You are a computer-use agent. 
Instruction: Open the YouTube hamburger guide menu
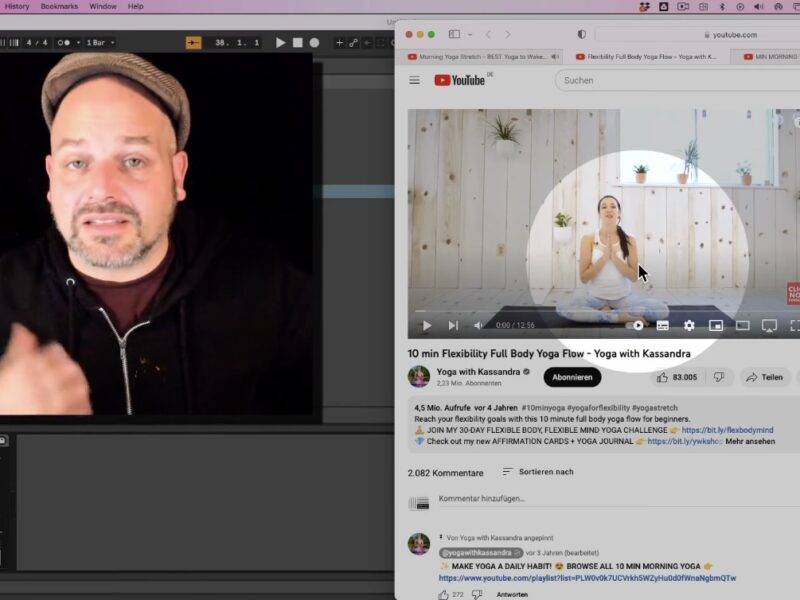(414, 80)
